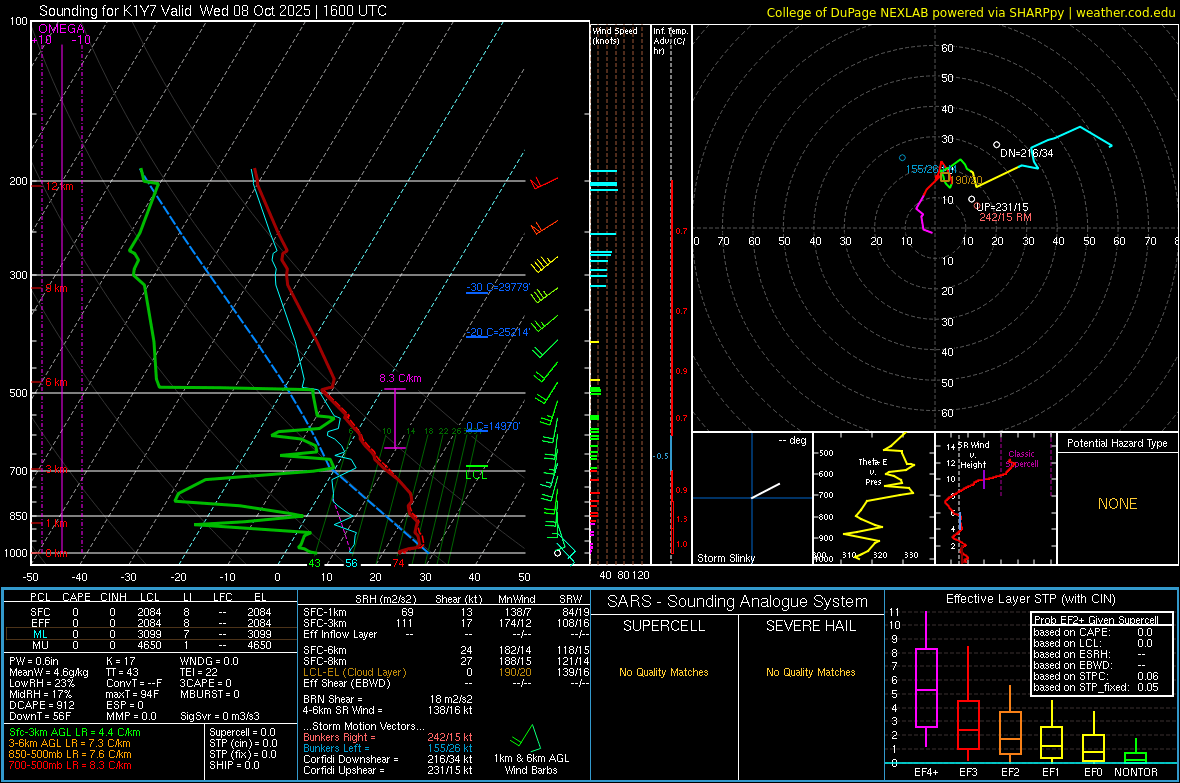The width and height of the screenshot is (1180, 783).
Task: Select the SFC parcel row
Action: pos(151,612)
